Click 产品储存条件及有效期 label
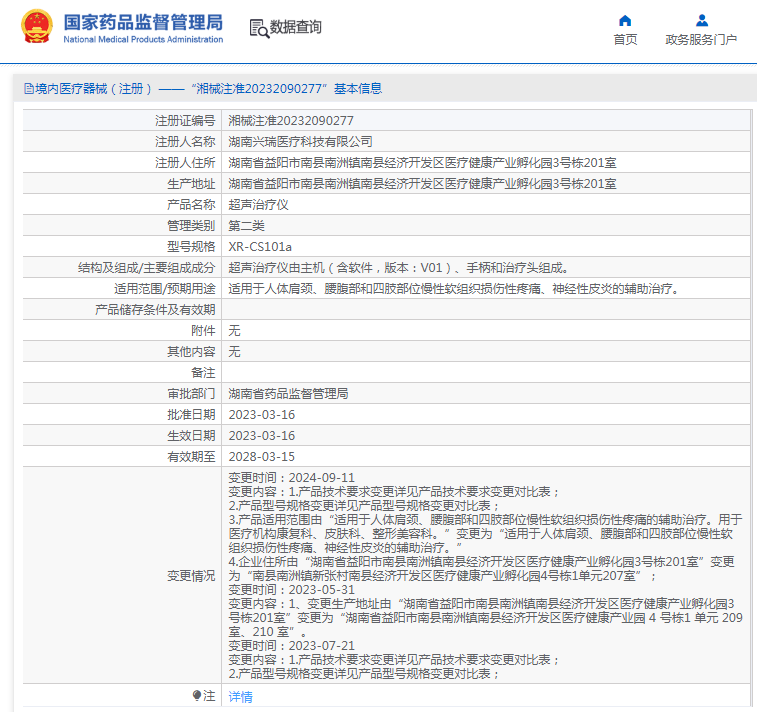Image resolution: width=757 pixels, height=712 pixels. (155, 309)
